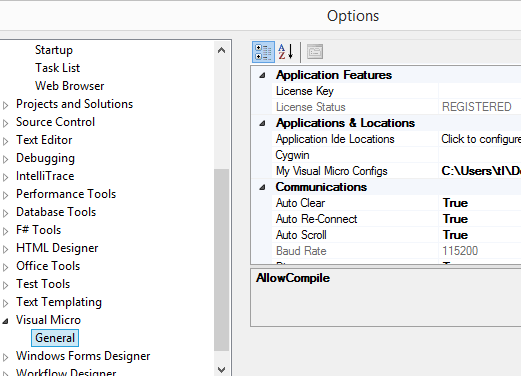Select the Windows Forms Designer label

[x=83, y=356]
